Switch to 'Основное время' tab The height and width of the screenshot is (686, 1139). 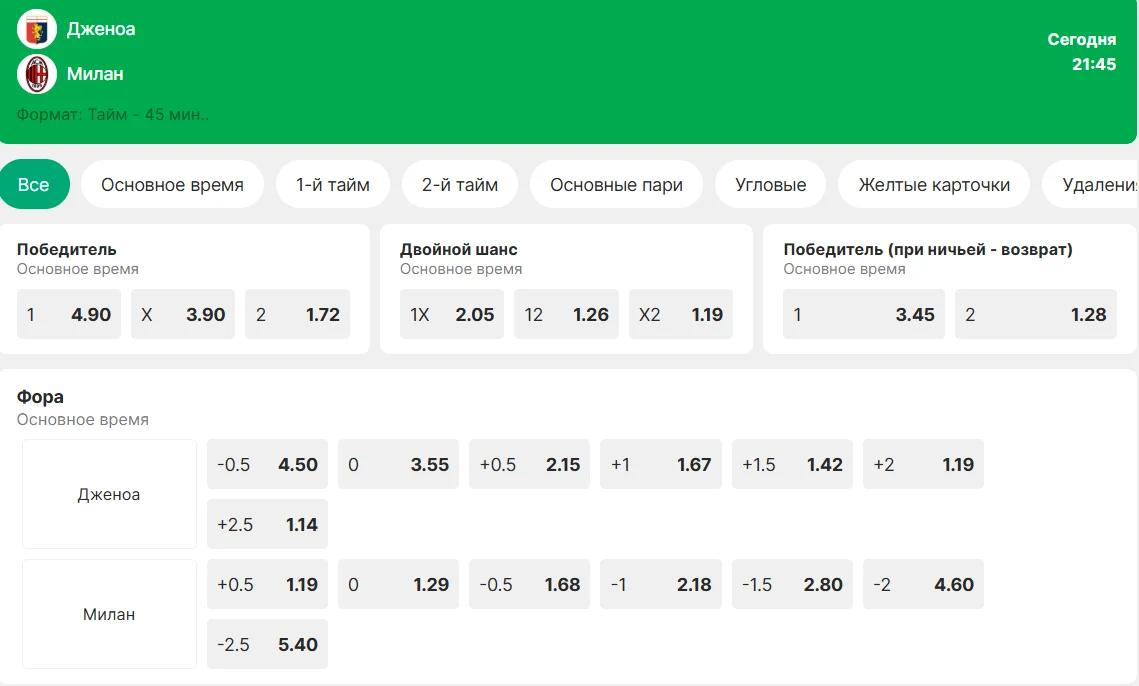click(x=172, y=185)
